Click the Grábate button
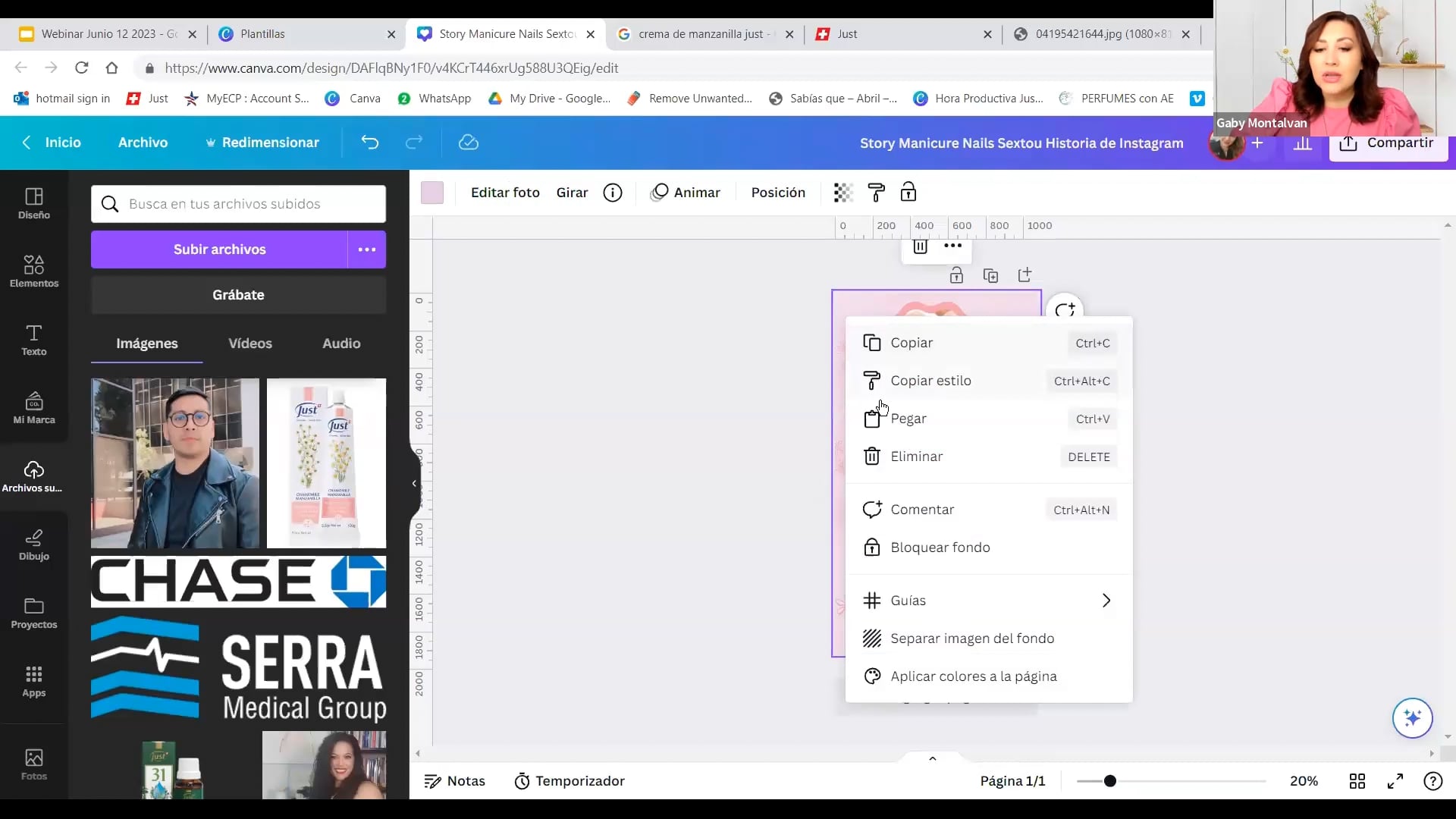 (238, 295)
